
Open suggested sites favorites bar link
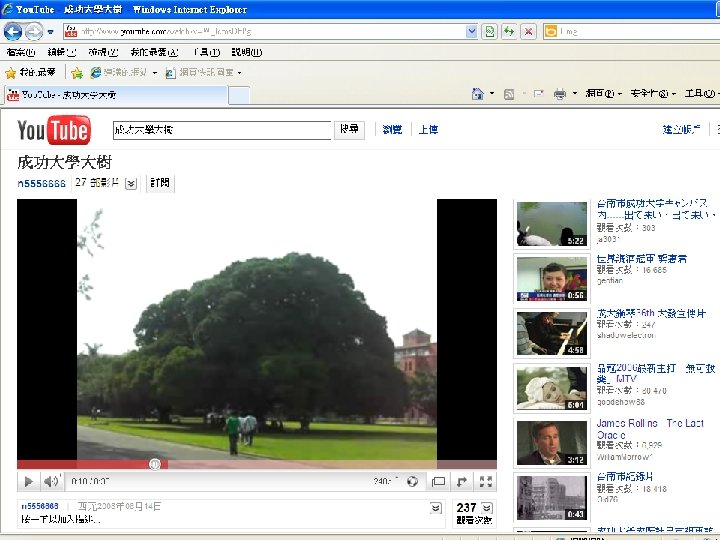pos(124,73)
